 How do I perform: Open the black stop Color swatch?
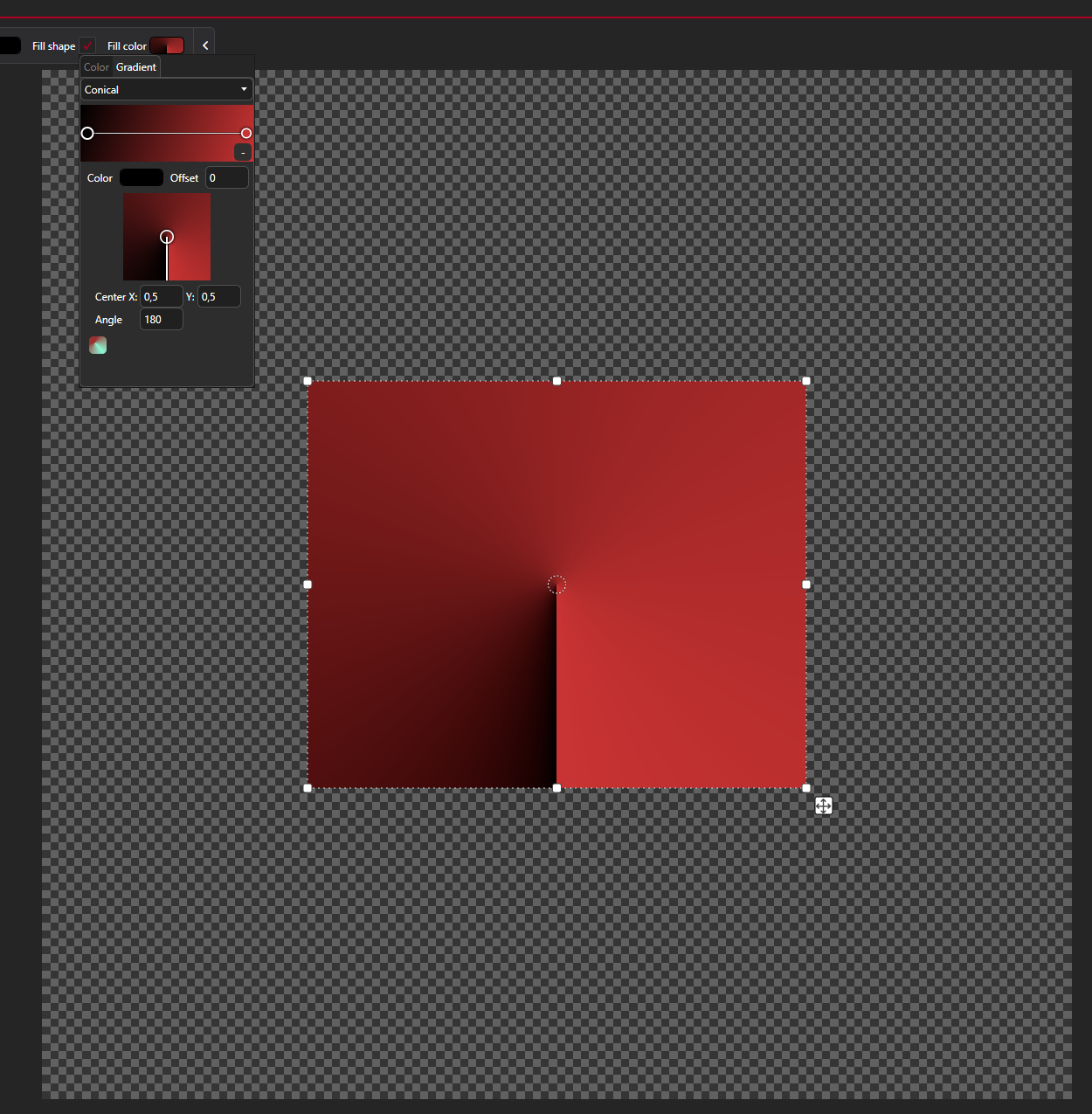pyautogui.click(x=141, y=177)
